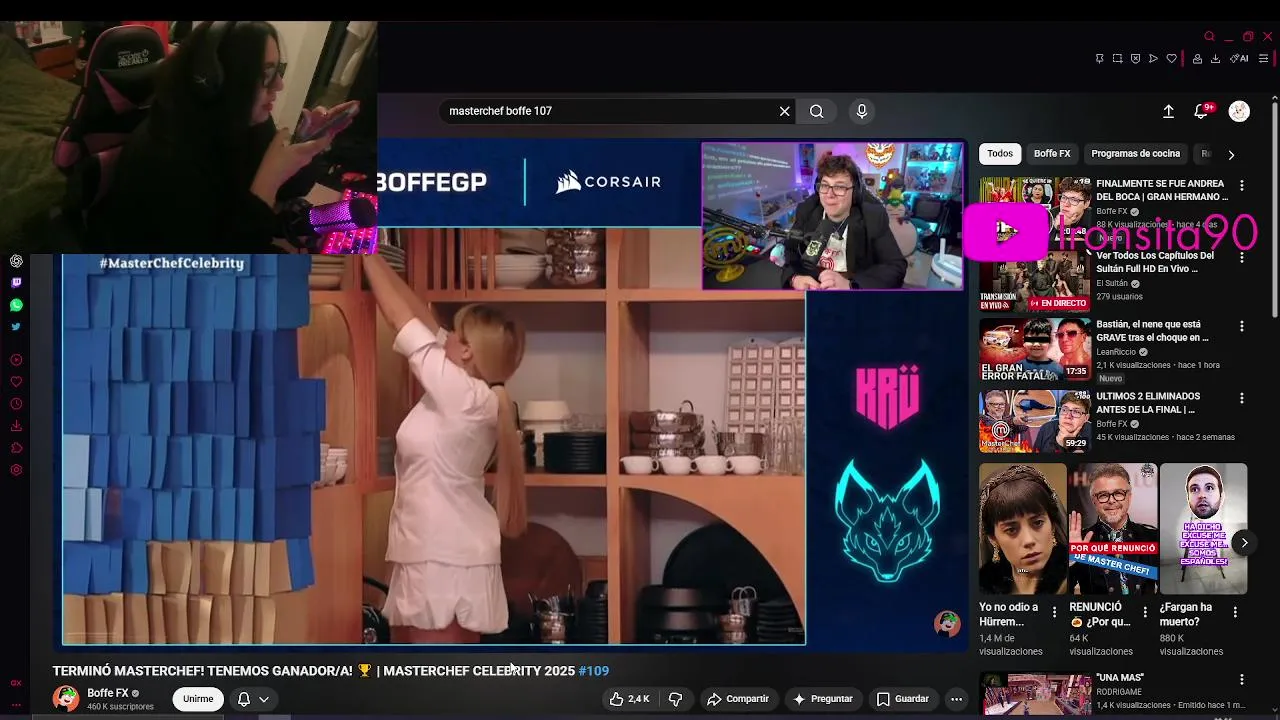The height and width of the screenshot is (720, 1280).
Task: Share the video via Compartir
Action: click(738, 699)
